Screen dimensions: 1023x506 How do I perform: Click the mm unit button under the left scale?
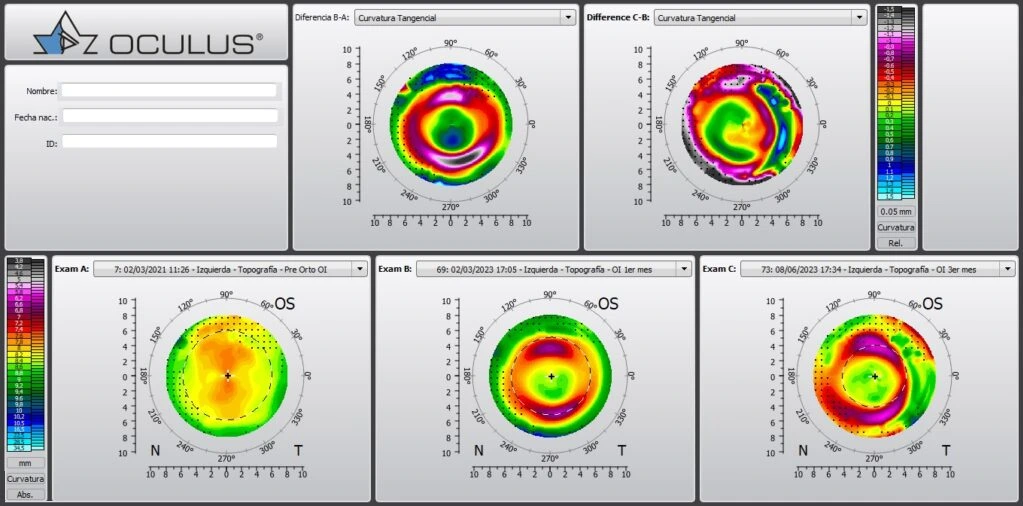(x=25, y=464)
